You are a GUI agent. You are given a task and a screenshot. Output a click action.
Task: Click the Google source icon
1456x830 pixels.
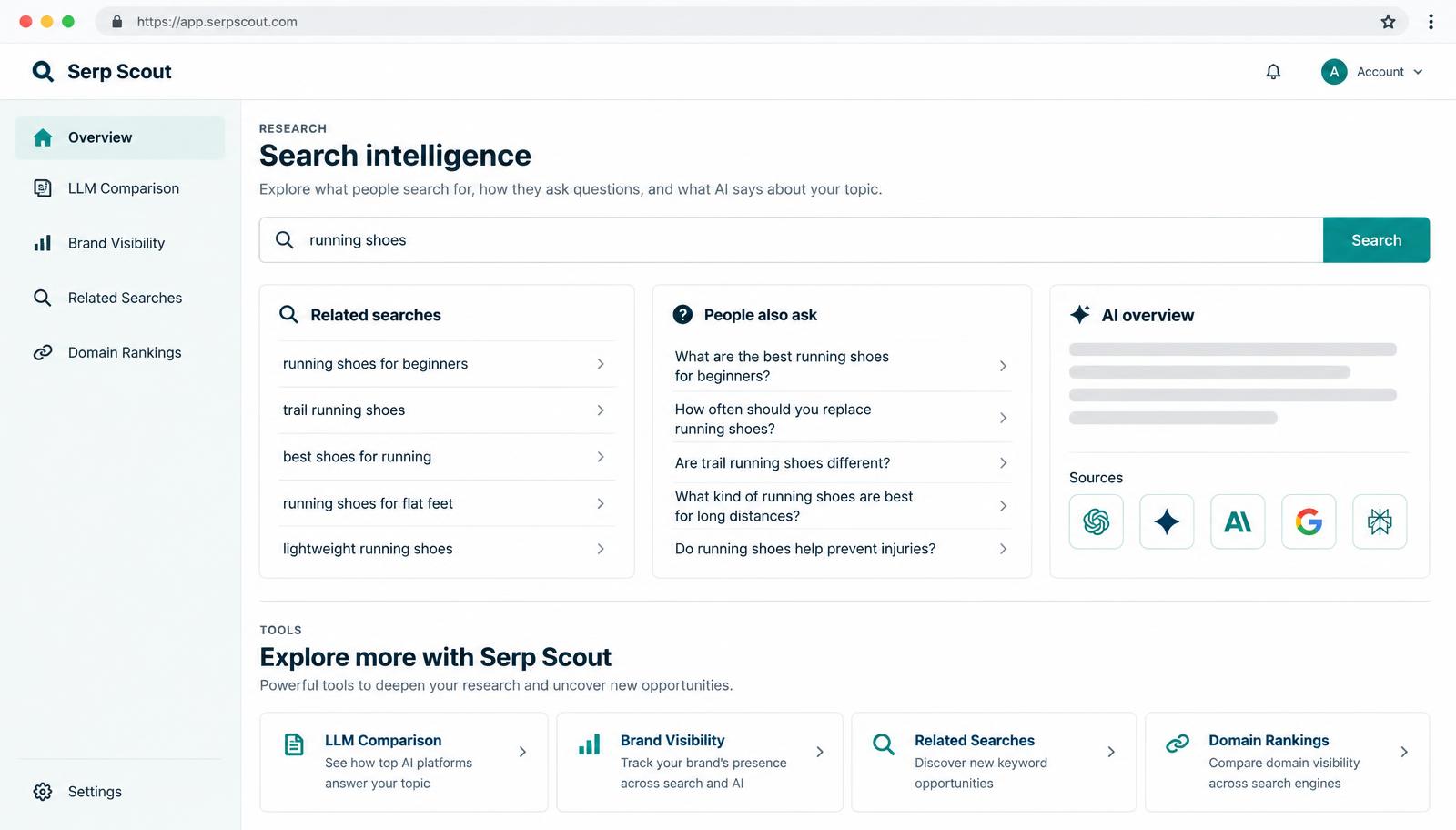pos(1309,521)
